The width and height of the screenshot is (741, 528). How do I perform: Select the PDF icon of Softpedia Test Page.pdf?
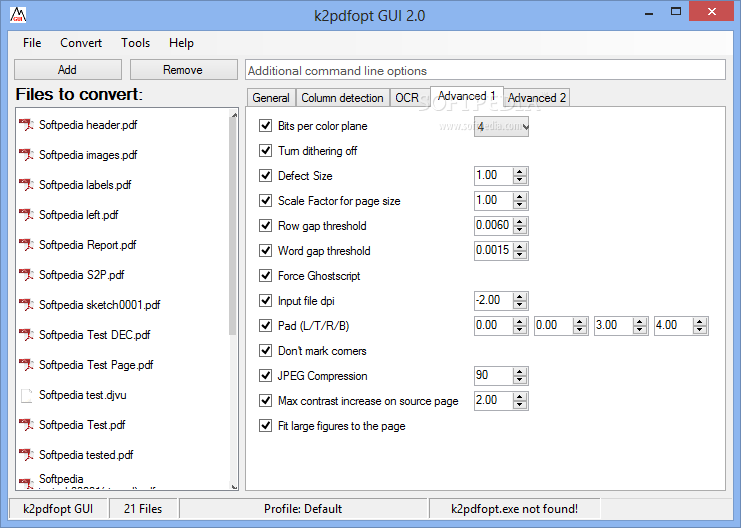[x=26, y=365]
